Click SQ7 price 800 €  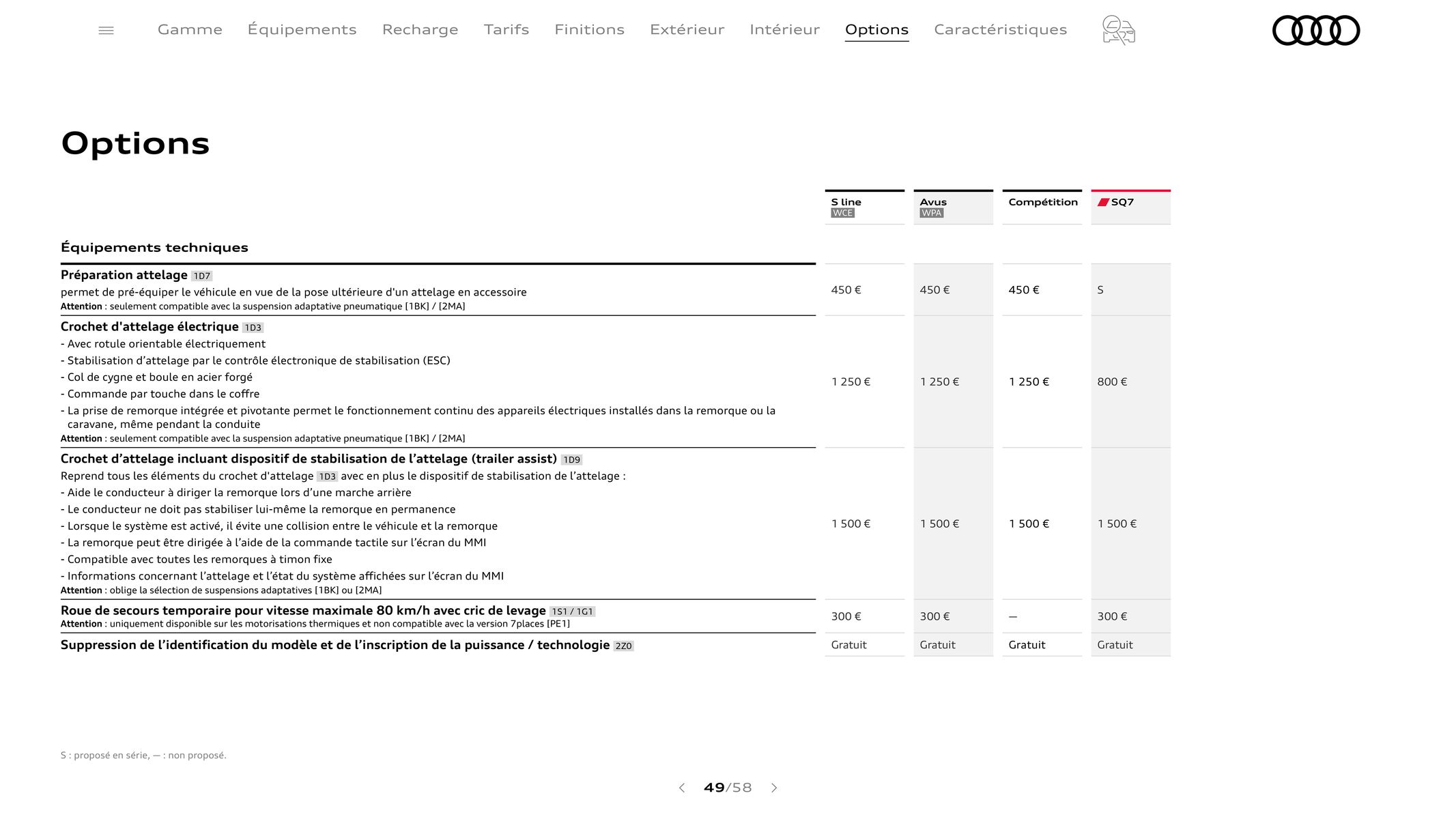point(1112,382)
